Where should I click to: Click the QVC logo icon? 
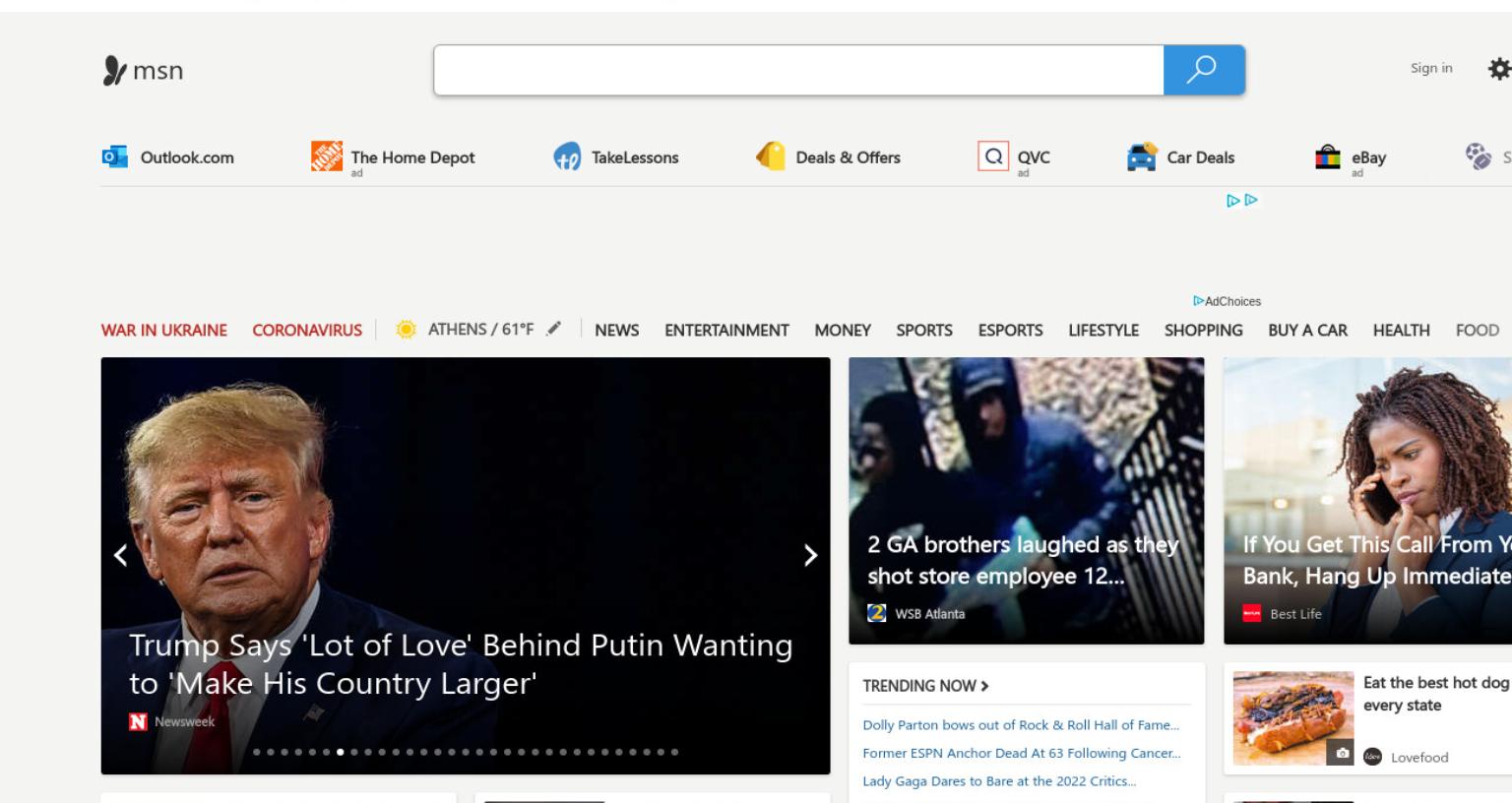click(x=993, y=155)
